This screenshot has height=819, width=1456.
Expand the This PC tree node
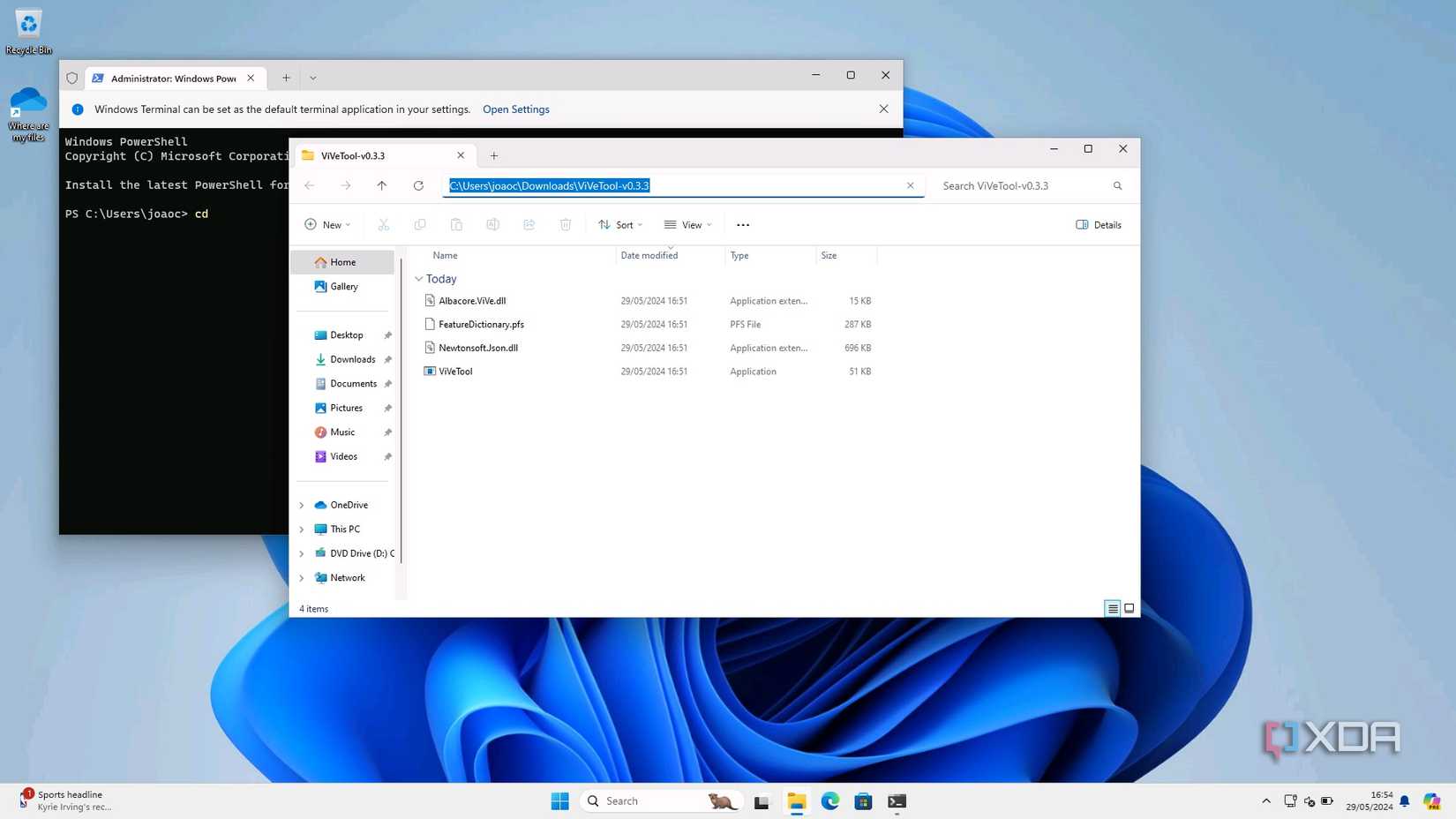click(x=302, y=530)
